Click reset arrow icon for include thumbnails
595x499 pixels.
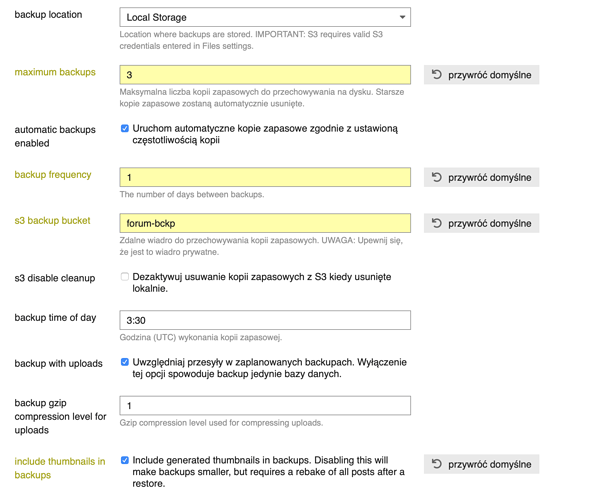click(x=437, y=464)
